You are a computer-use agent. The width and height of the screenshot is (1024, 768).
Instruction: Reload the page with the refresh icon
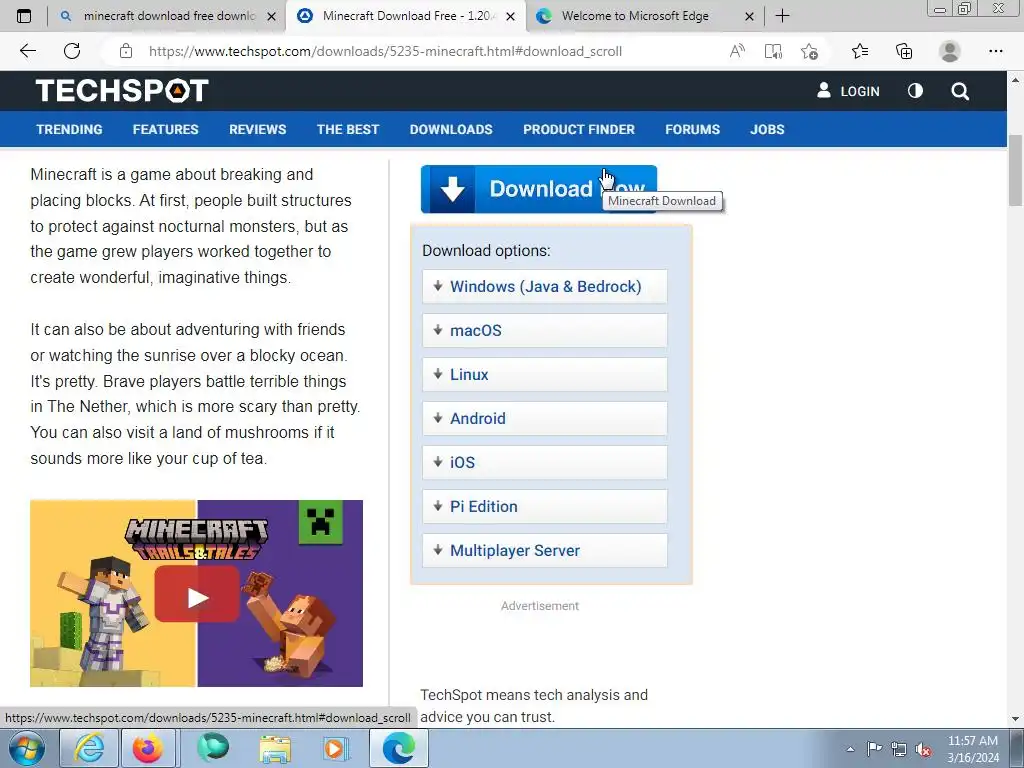pos(72,51)
